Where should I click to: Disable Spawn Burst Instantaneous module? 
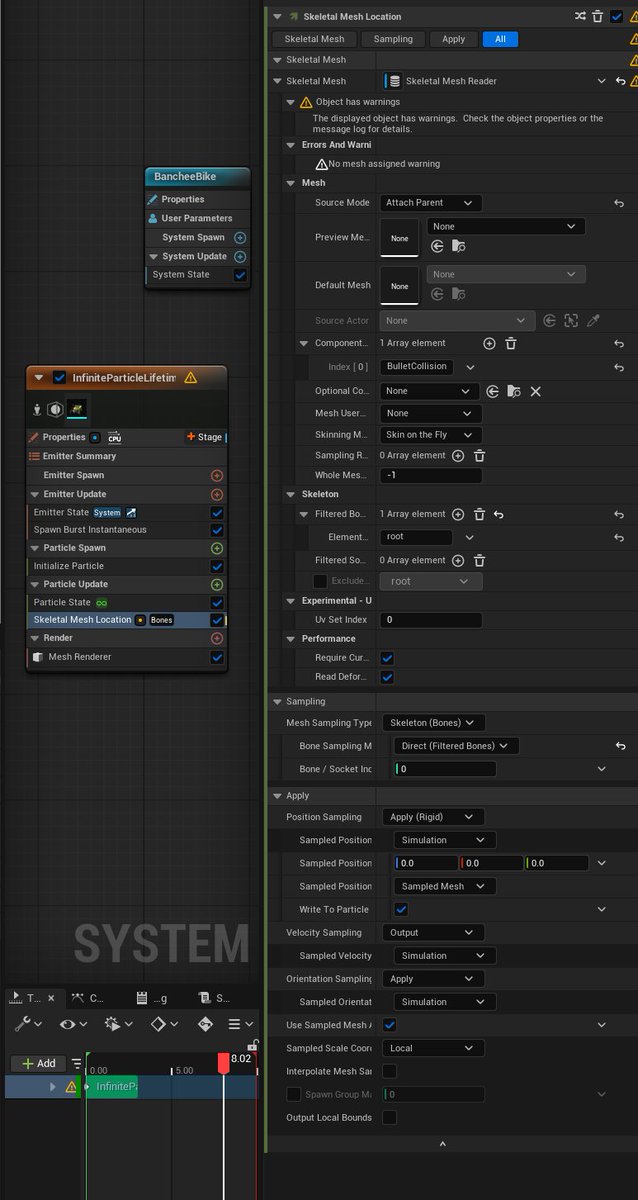[216, 530]
